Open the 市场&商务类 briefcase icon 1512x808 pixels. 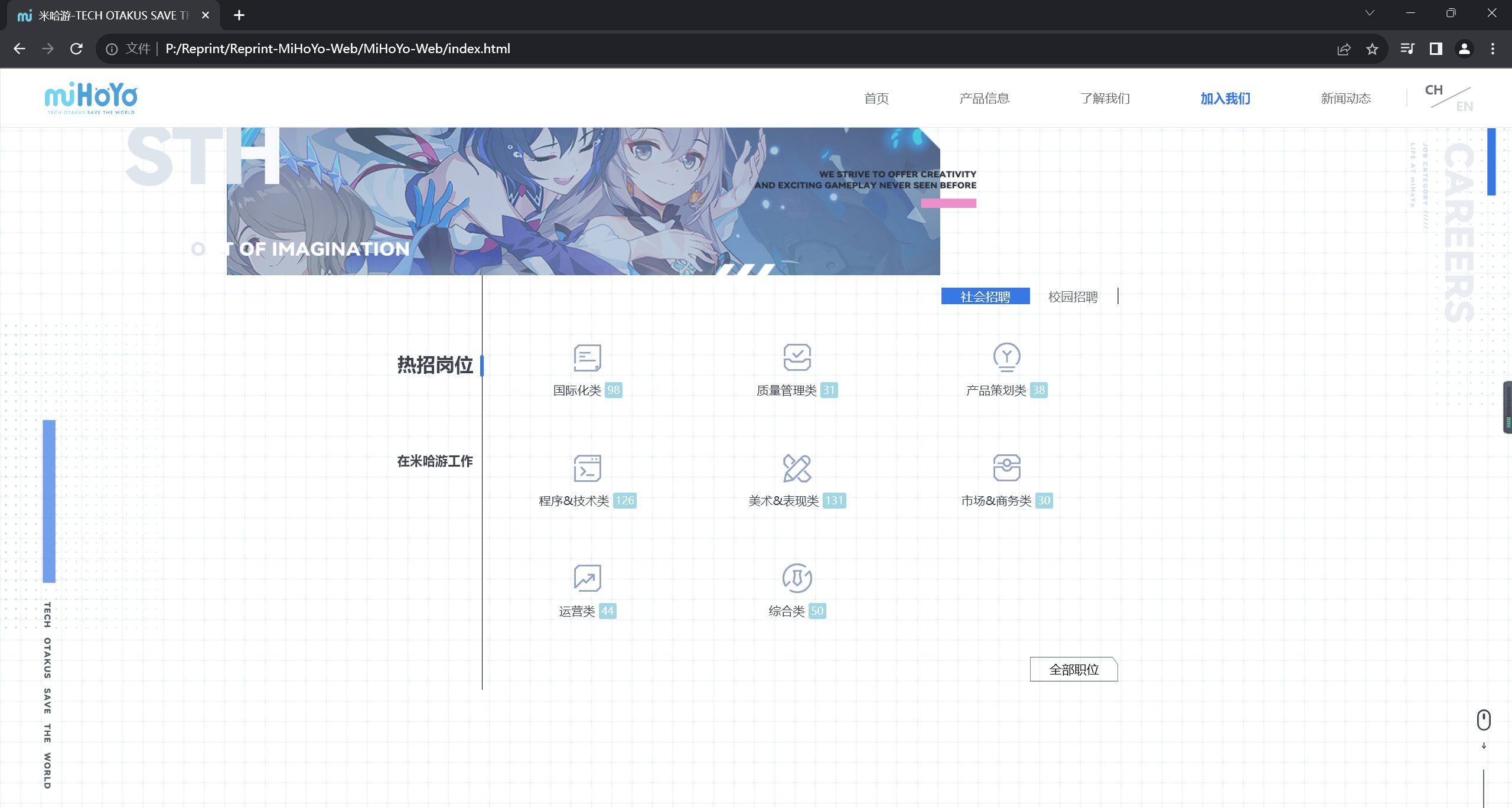tap(1006, 468)
